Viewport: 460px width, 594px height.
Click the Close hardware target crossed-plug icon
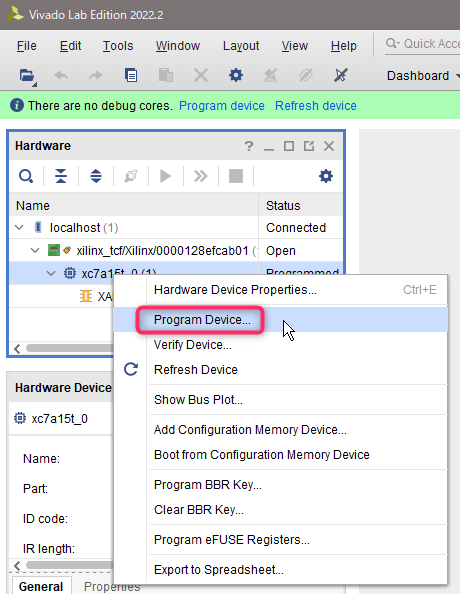(340, 75)
